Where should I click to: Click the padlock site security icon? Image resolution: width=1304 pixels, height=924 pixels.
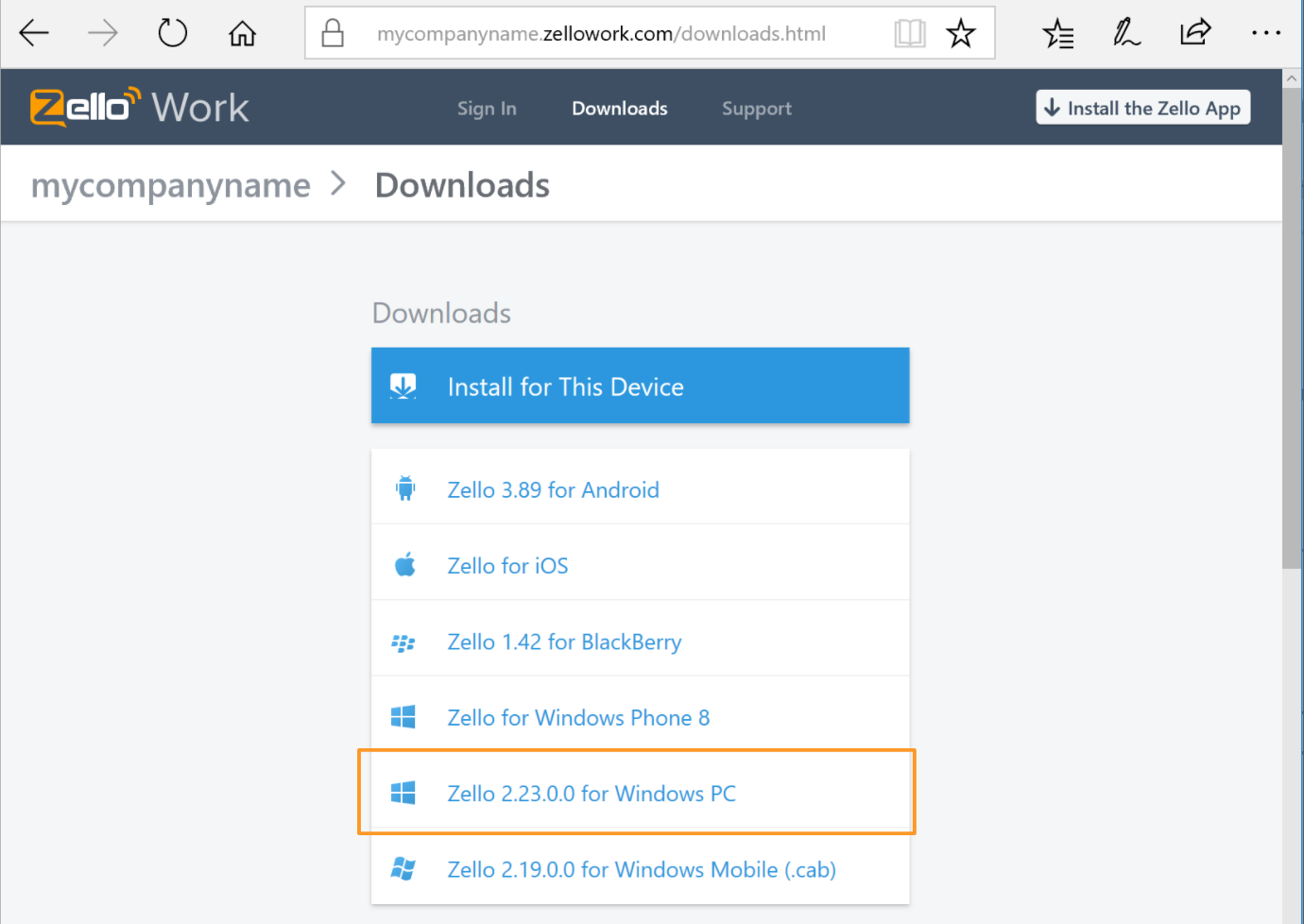(x=333, y=33)
